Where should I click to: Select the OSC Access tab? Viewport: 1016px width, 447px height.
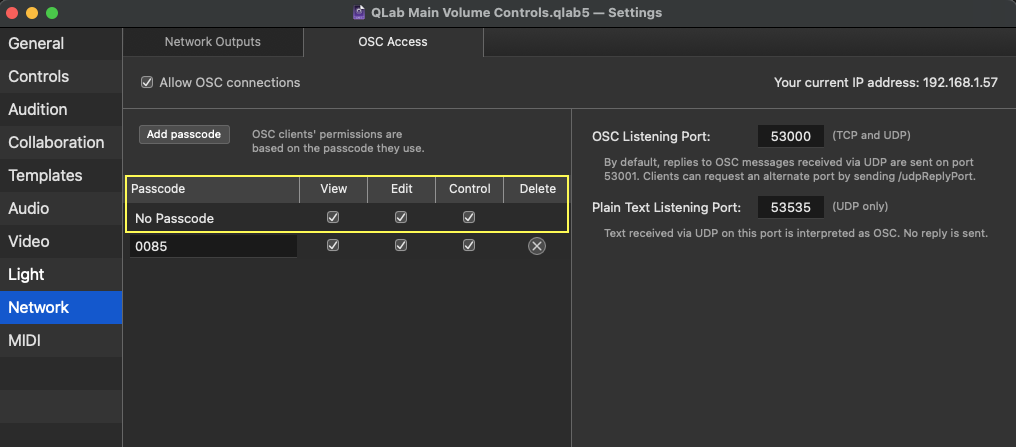pos(393,42)
